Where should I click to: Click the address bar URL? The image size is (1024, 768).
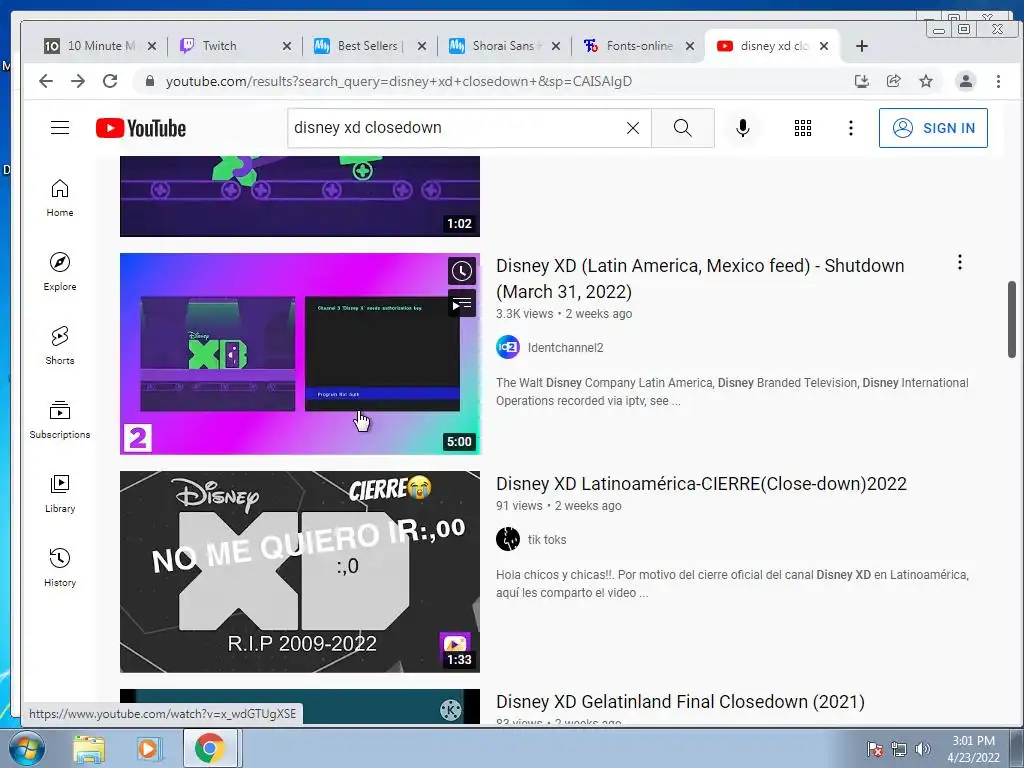click(x=398, y=81)
